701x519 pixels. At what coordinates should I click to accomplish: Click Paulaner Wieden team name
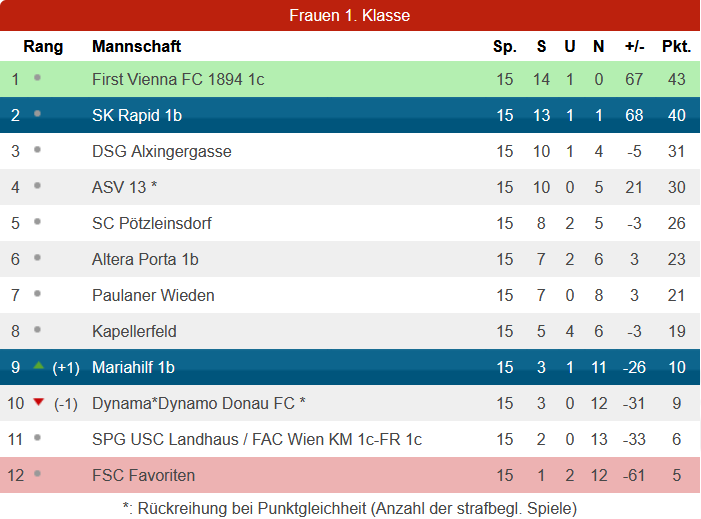[x=153, y=295]
